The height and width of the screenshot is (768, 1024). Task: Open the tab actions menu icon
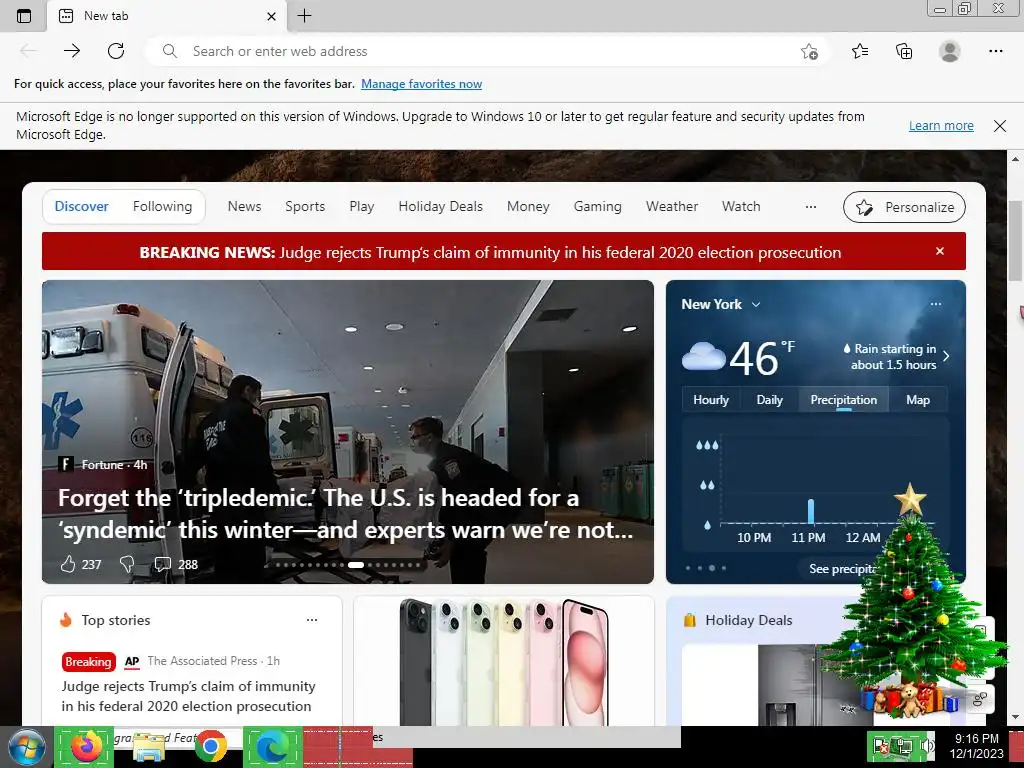coord(24,16)
